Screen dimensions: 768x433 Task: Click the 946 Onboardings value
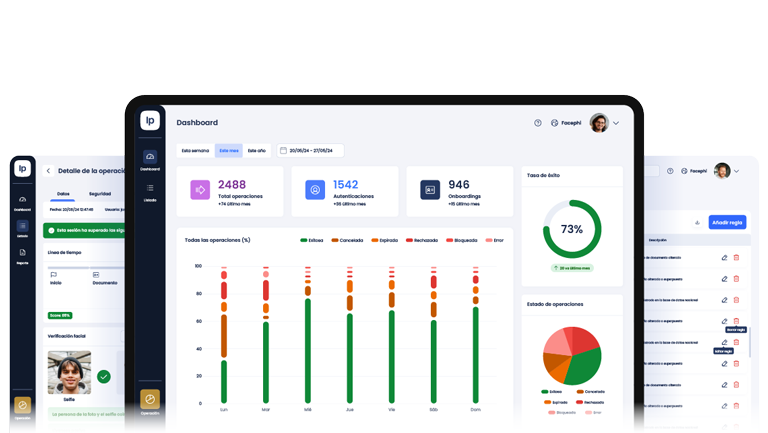(459, 185)
